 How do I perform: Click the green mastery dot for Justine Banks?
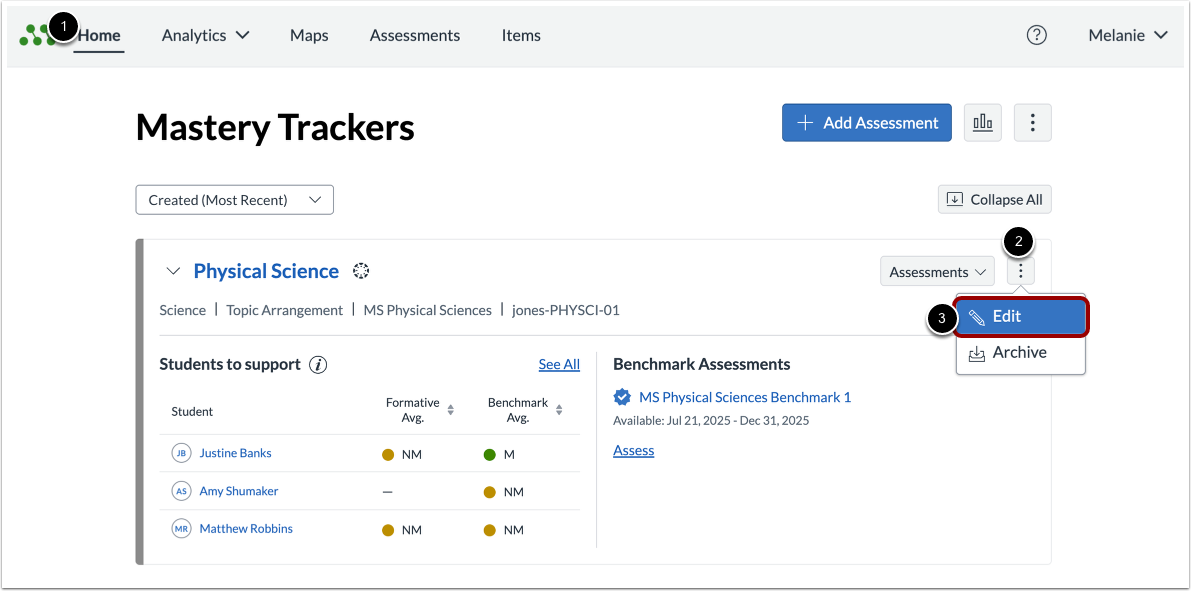(x=489, y=454)
